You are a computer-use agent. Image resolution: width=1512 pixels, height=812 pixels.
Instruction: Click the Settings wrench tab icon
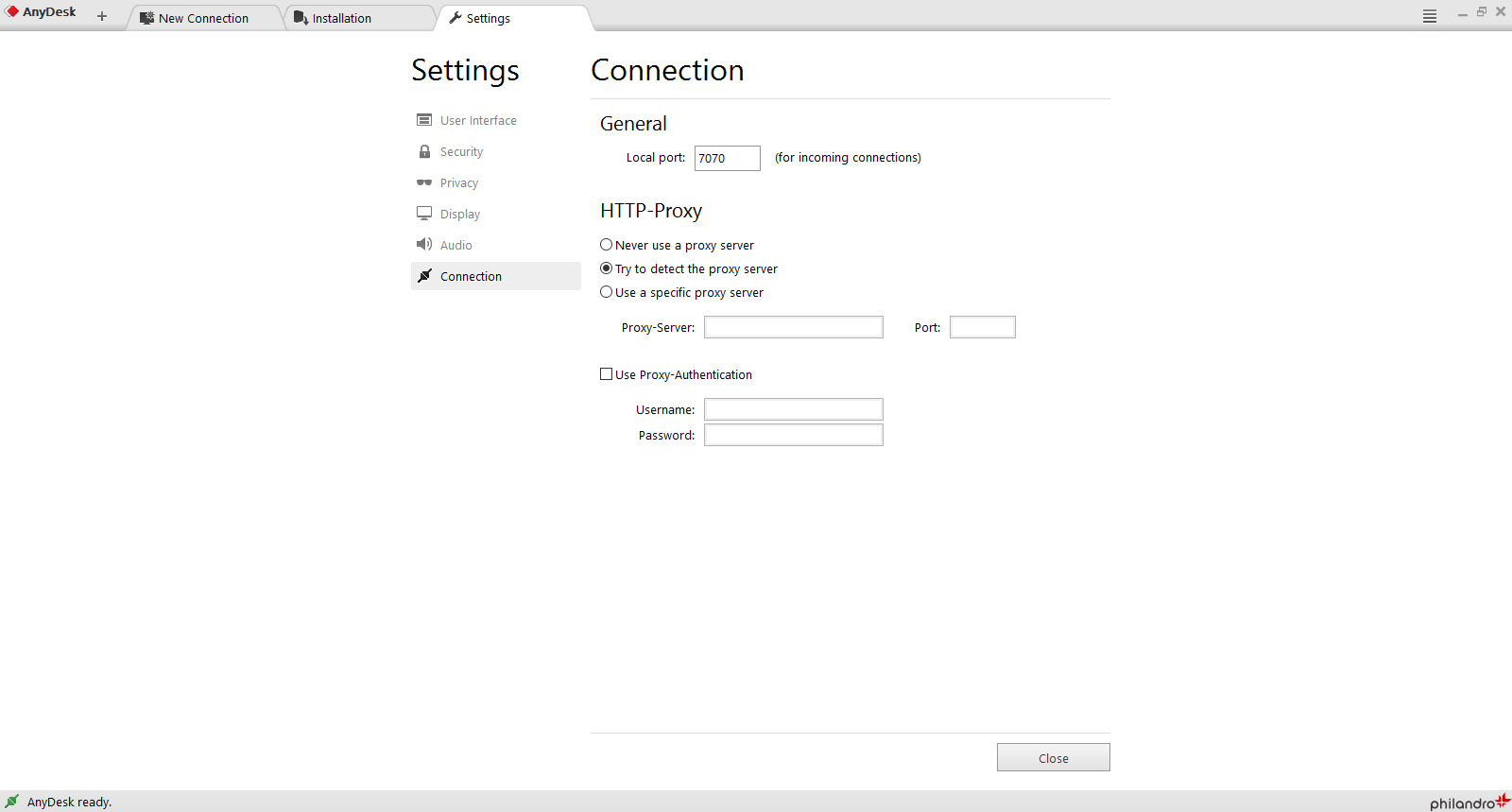455,18
